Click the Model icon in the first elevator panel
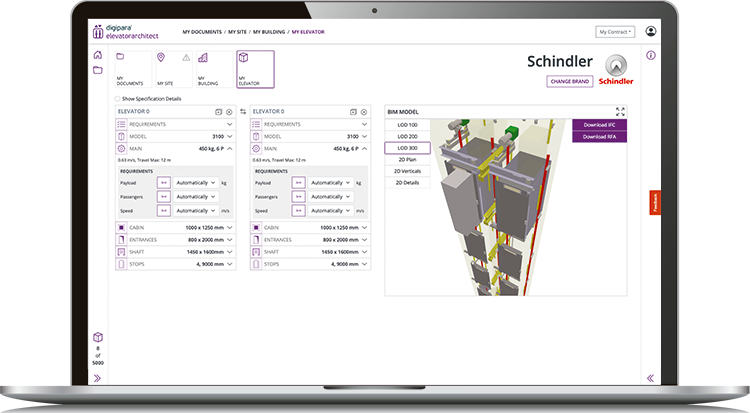 pos(121,136)
